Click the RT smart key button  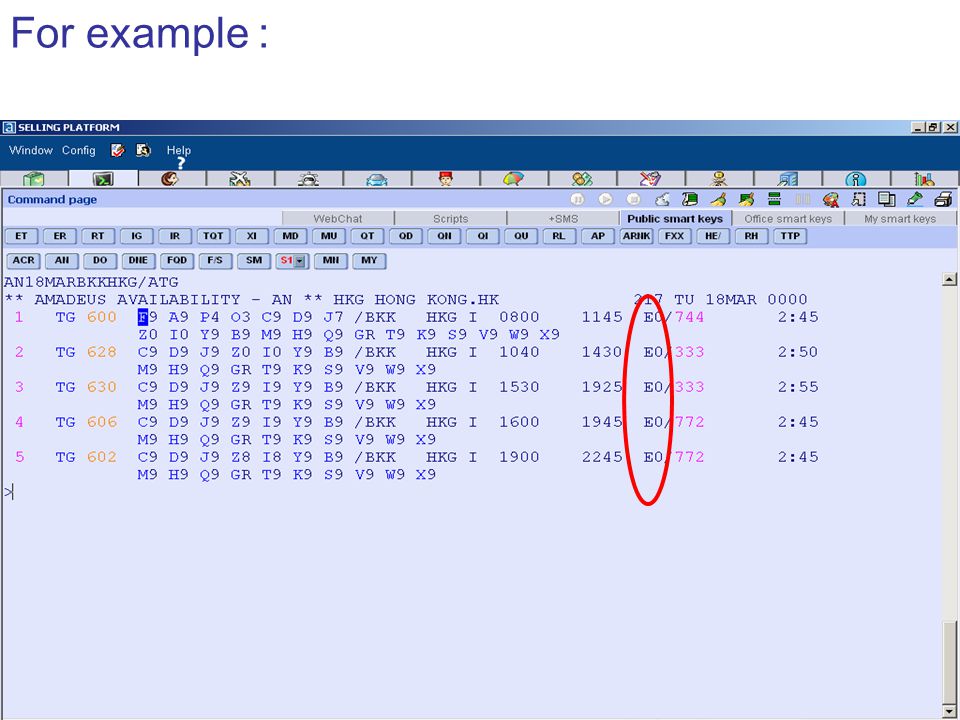pyautogui.click(x=98, y=236)
